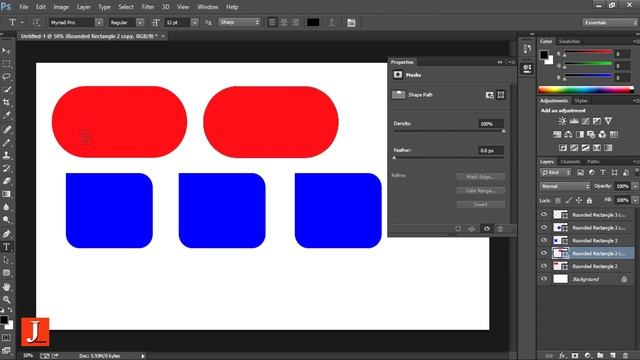The image size is (640, 360).
Task: Open the font family dropdown
Action: click(99, 22)
